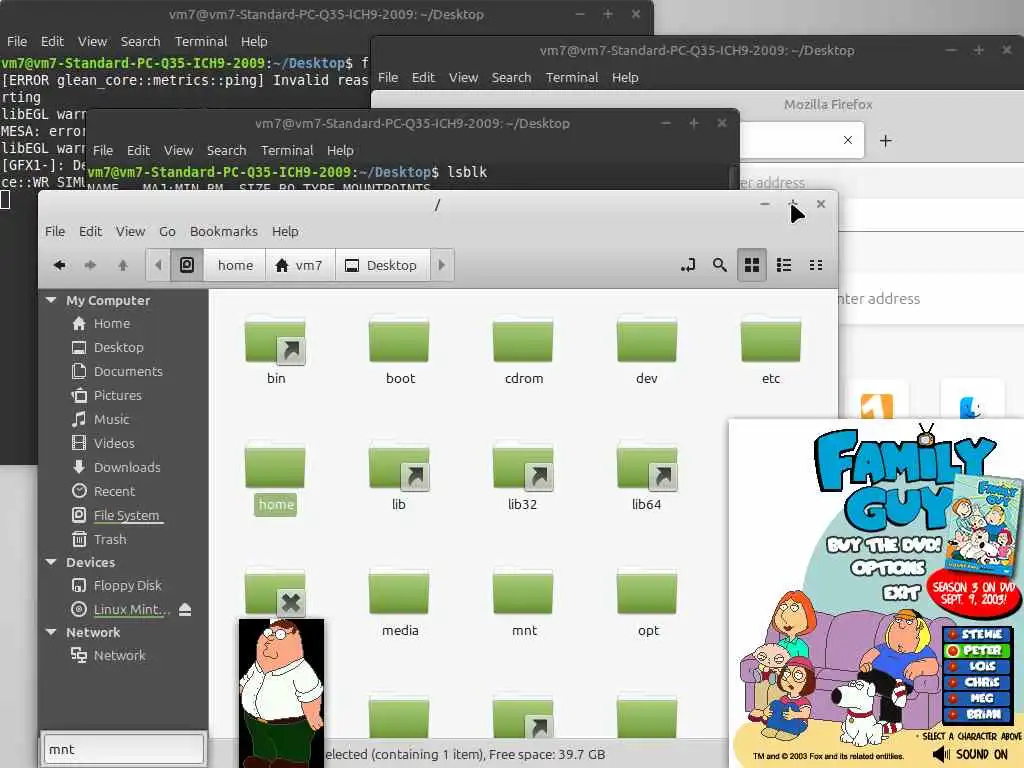Toggle SOUND ON speaker in popup
Viewport: 1024px width, 768px height.
(941, 754)
